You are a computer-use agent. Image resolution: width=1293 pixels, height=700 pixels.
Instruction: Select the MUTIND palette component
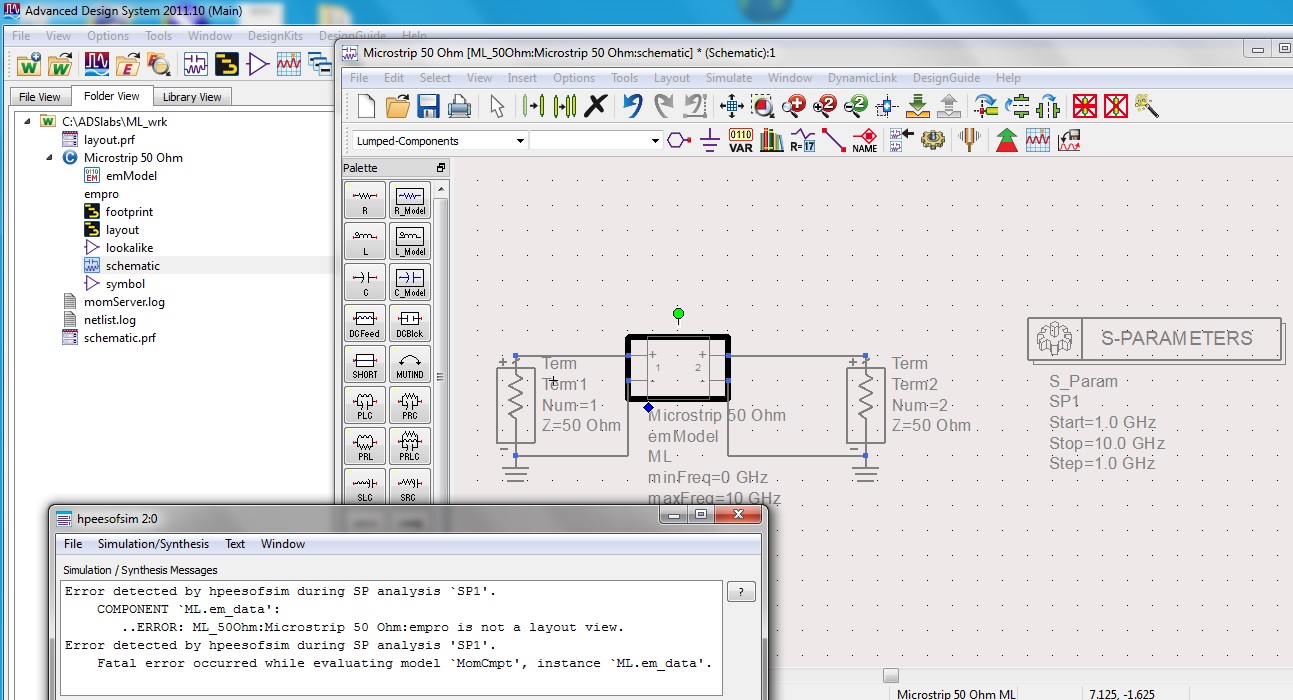pos(409,364)
